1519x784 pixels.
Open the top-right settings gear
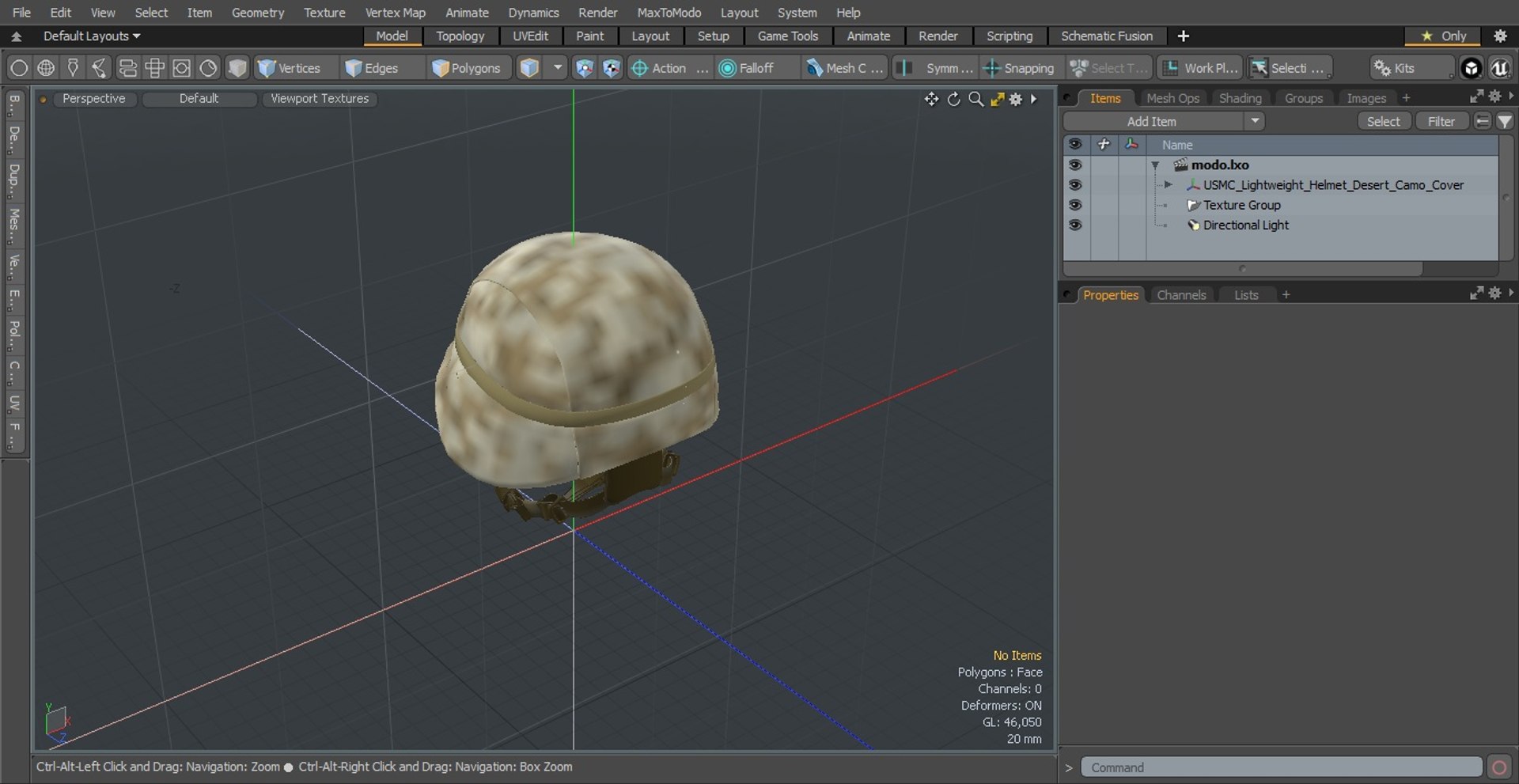(1500, 36)
